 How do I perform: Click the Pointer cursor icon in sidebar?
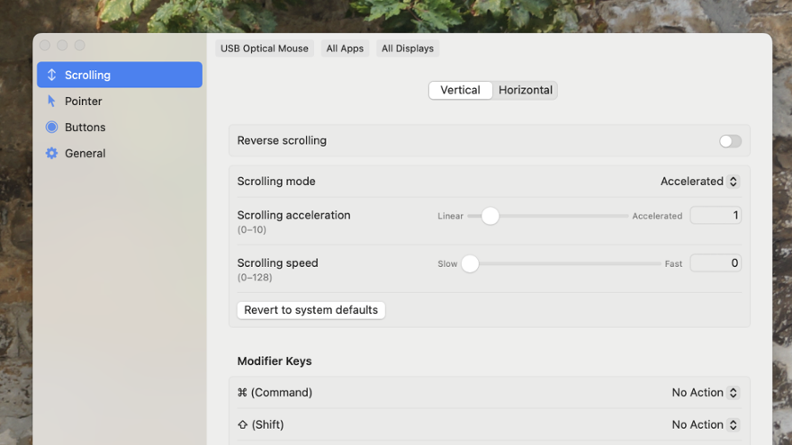[x=52, y=101]
